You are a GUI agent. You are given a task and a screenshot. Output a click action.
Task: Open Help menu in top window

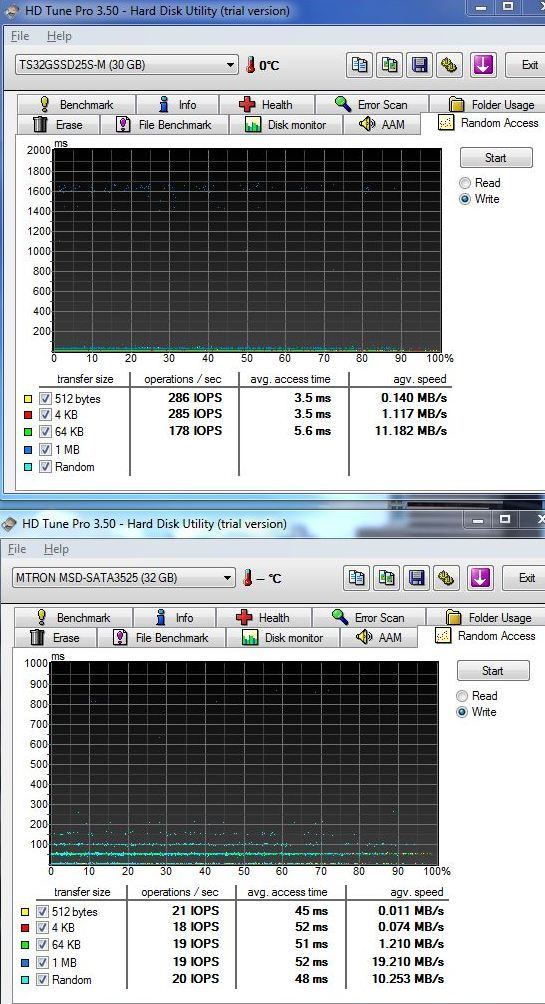pos(59,36)
